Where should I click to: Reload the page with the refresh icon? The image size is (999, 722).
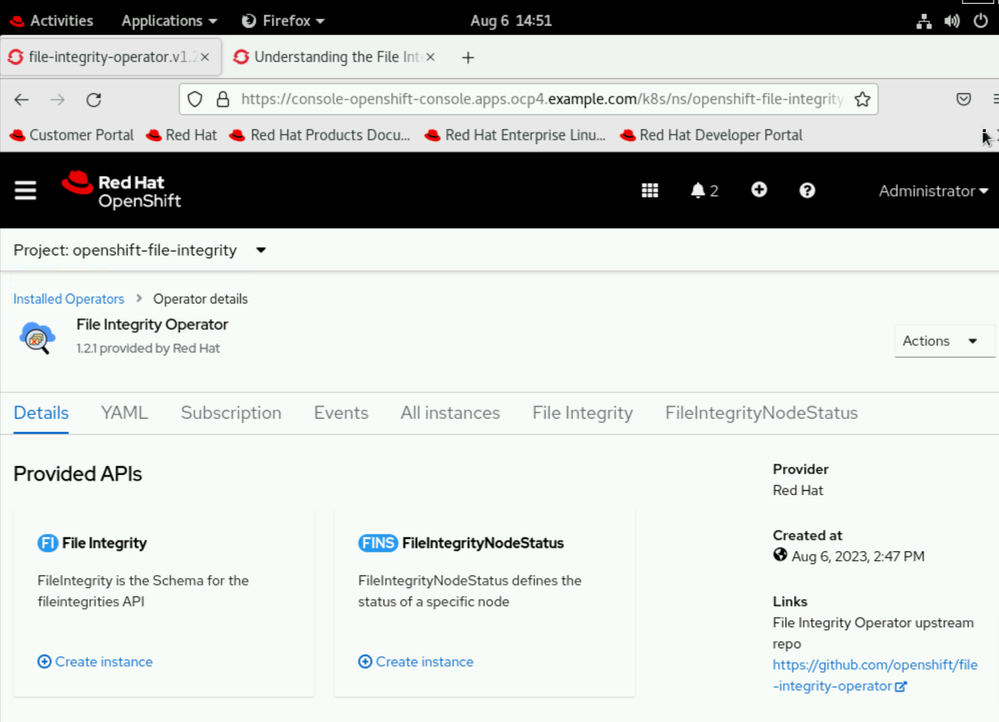[94, 99]
